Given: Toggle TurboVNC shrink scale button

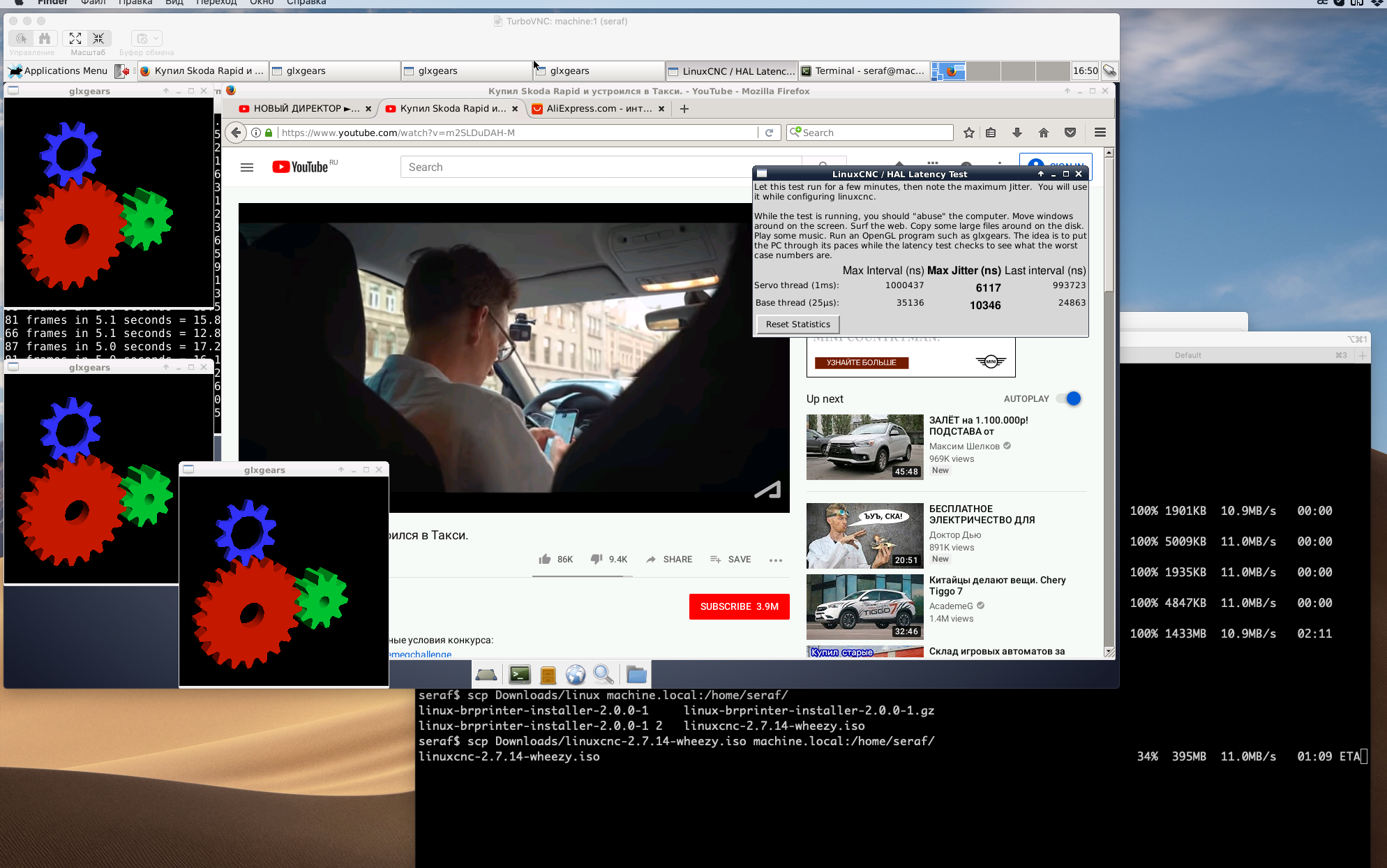Looking at the screenshot, I should coord(98,38).
